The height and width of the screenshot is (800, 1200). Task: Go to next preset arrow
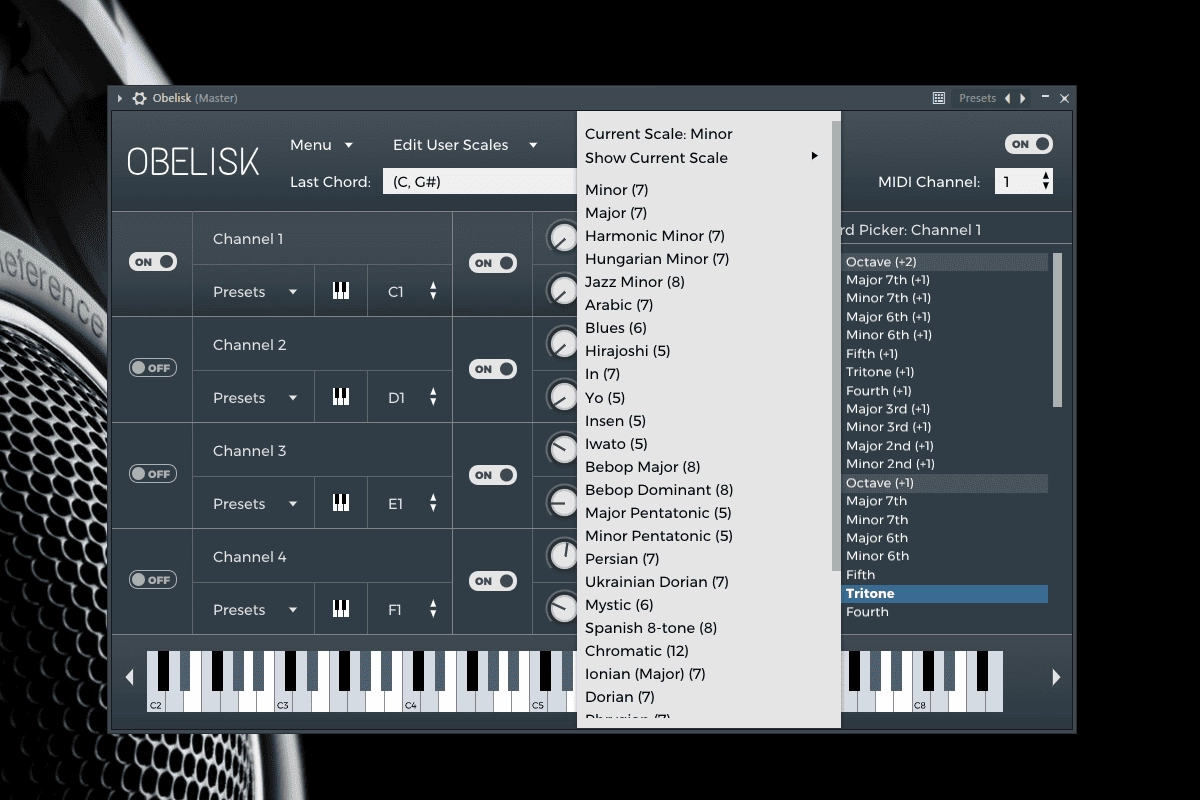click(x=1023, y=98)
